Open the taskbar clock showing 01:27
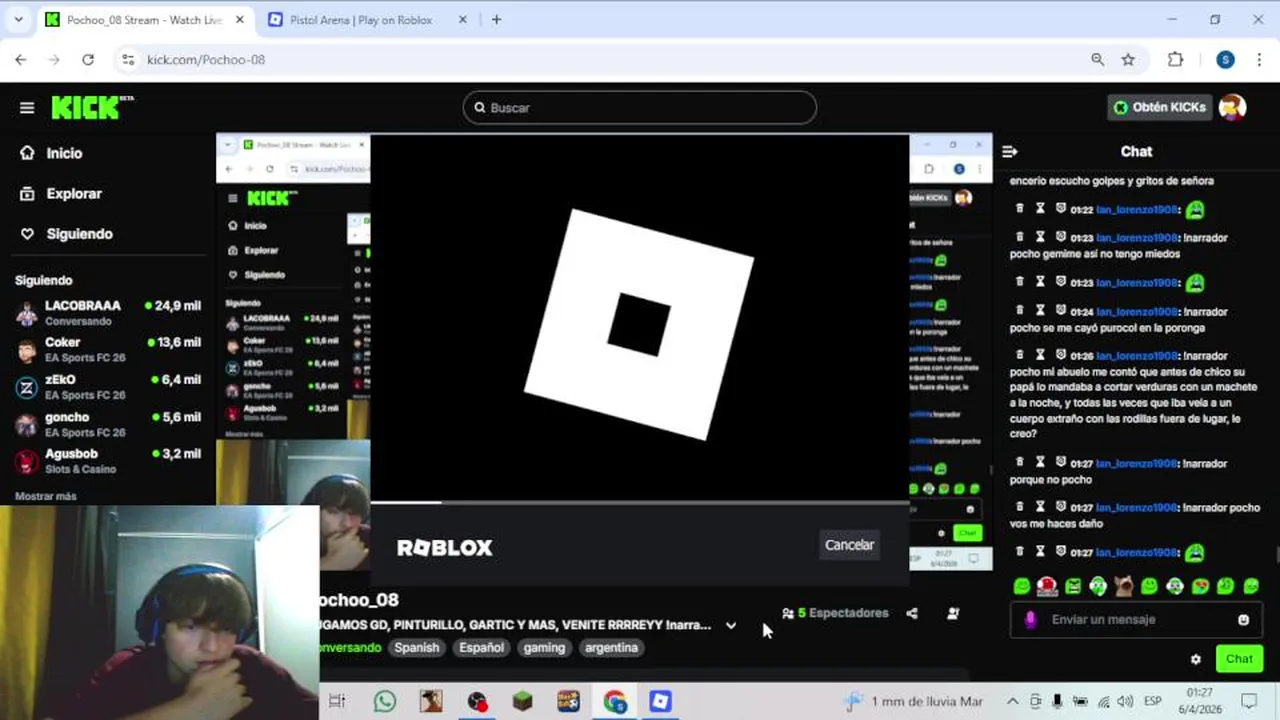1280x720 pixels. coord(1200,702)
